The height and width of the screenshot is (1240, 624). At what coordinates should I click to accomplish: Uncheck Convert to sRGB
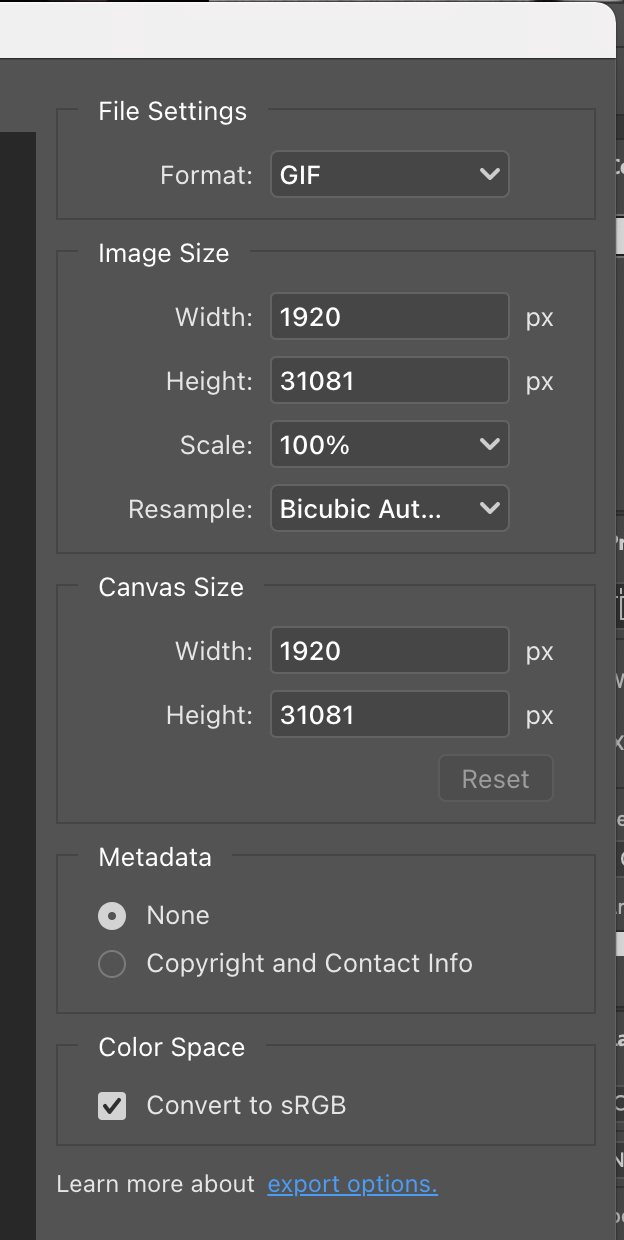(112, 1105)
